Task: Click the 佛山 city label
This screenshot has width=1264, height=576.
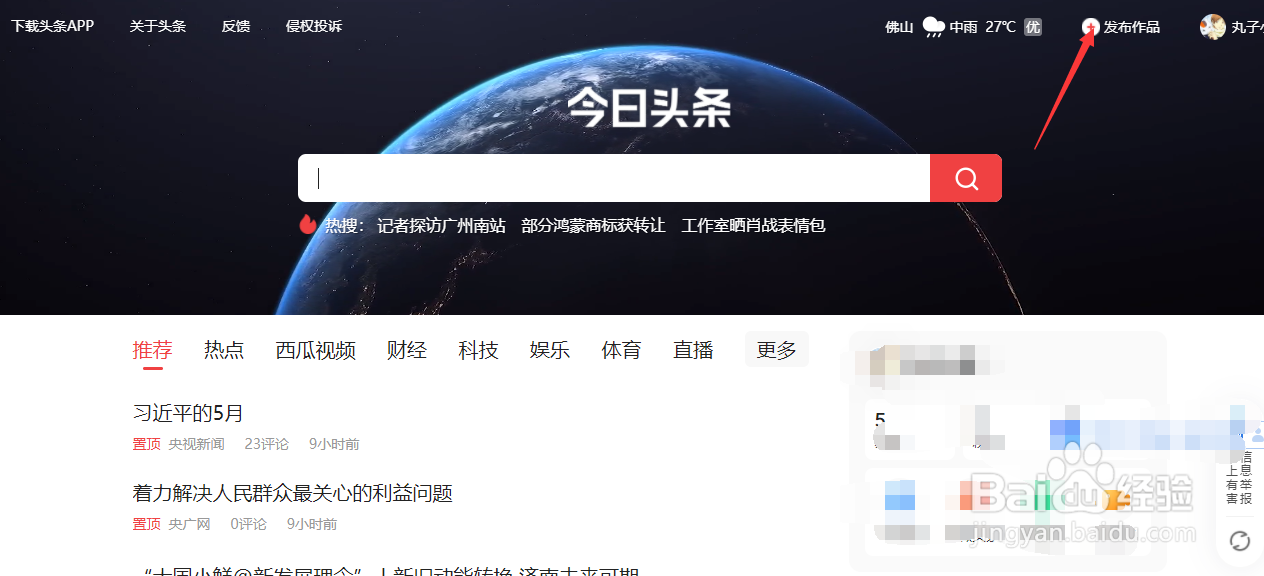Action: (900, 27)
